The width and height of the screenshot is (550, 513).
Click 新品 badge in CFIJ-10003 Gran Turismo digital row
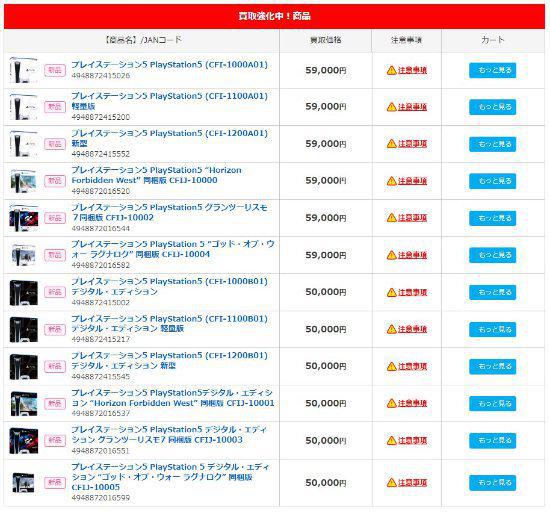click(x=55, y=440)
